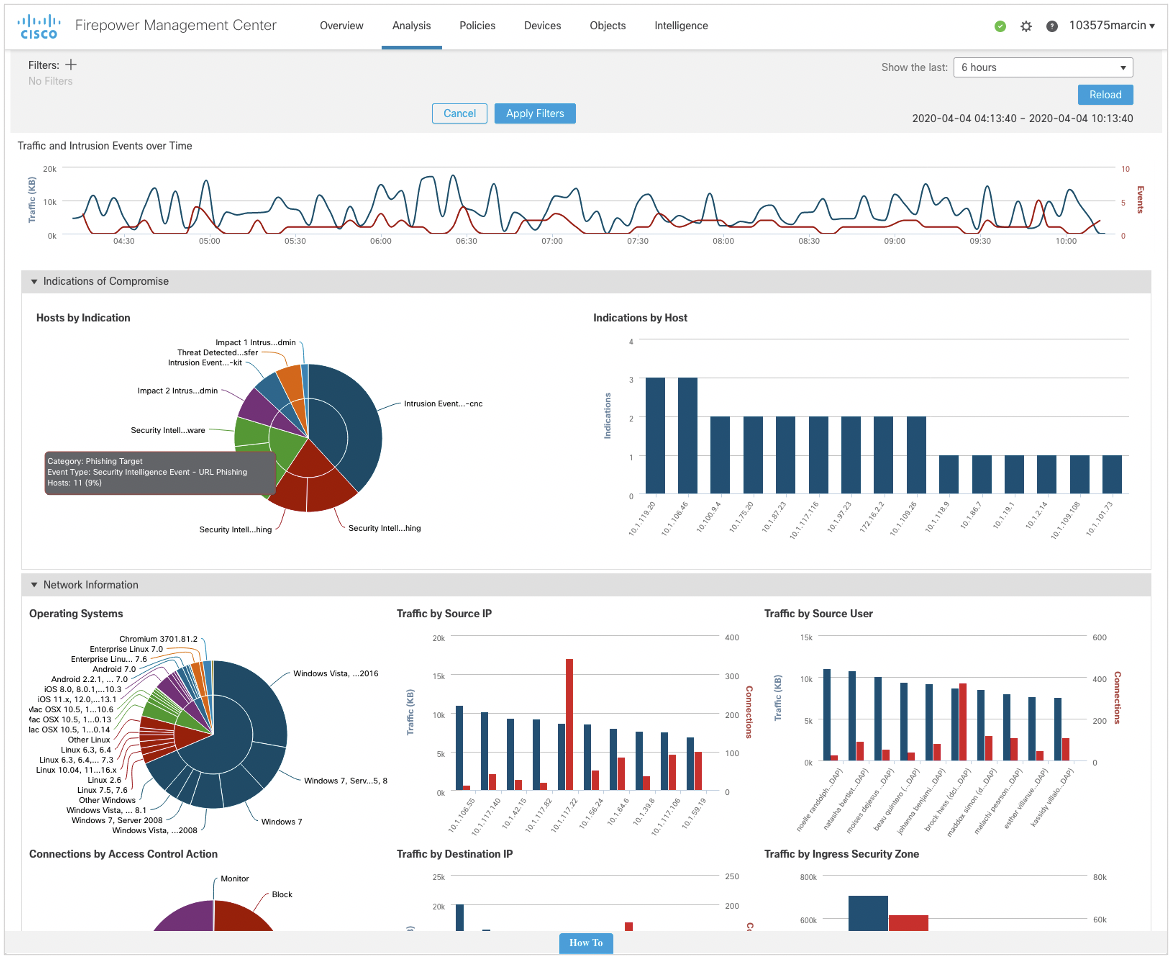
Task: Switch to the Devices tab
Action: click(x=542, y=25)
